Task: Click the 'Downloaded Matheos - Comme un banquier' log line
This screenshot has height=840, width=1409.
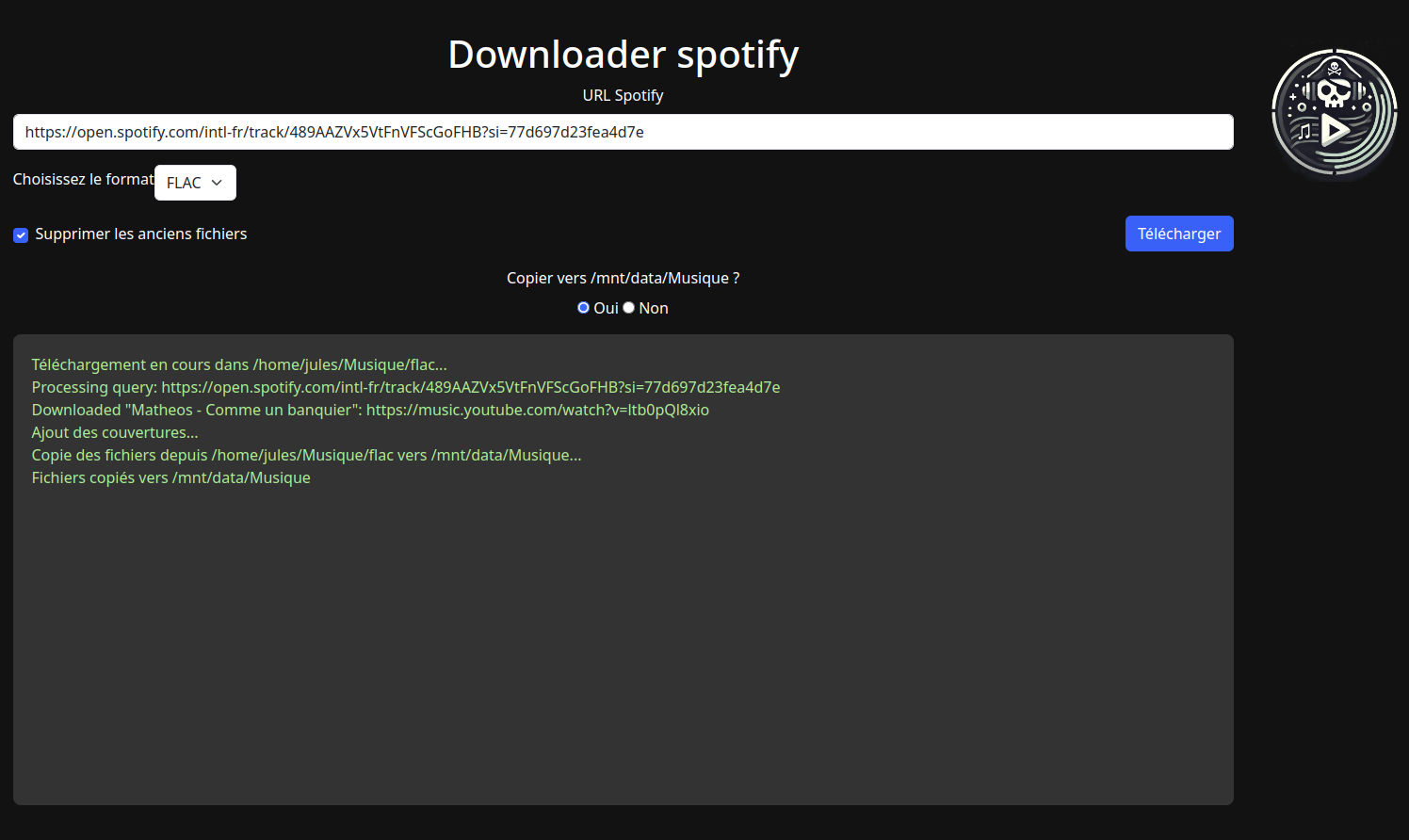Action: (370, 410)
